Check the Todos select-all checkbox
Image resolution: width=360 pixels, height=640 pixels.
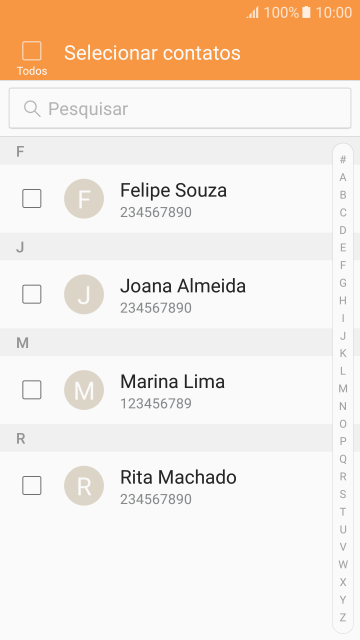tap(32, 51)
